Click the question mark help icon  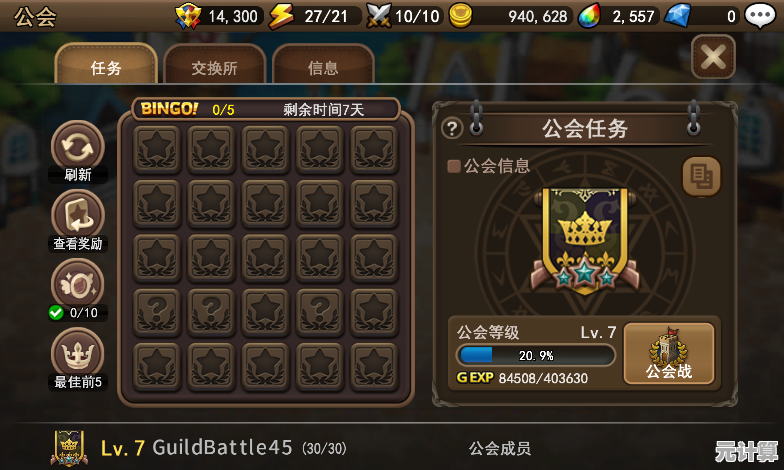[x=452, y=128]
